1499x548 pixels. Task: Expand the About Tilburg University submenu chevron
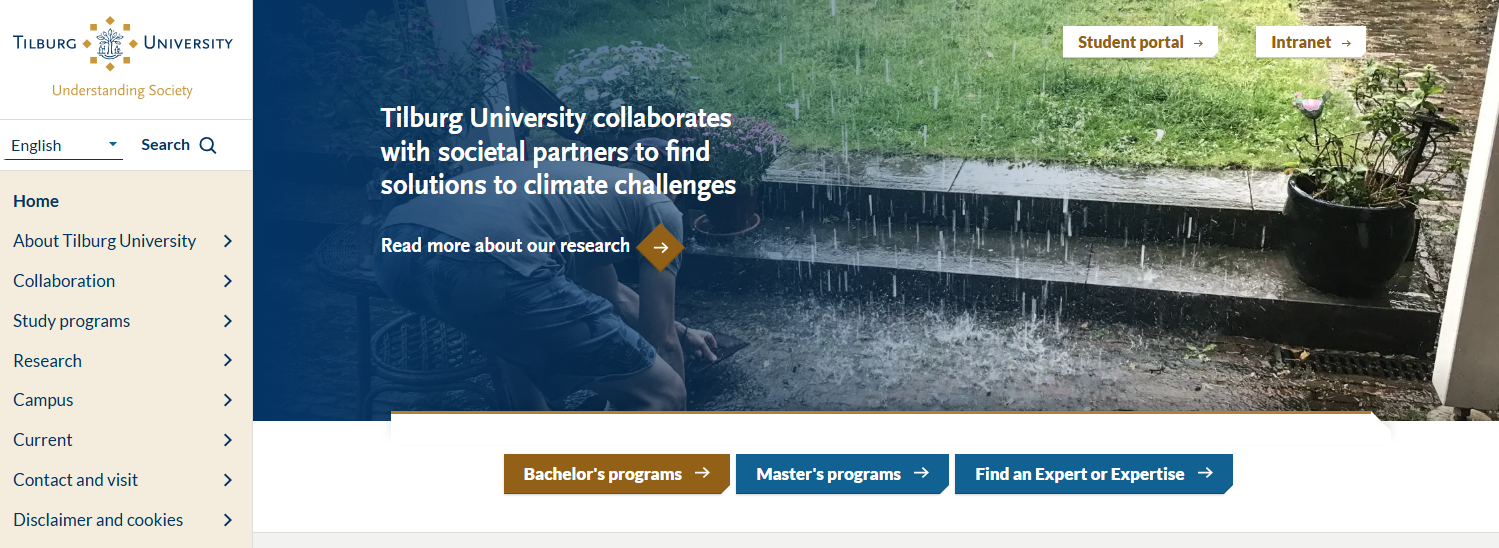228,241
